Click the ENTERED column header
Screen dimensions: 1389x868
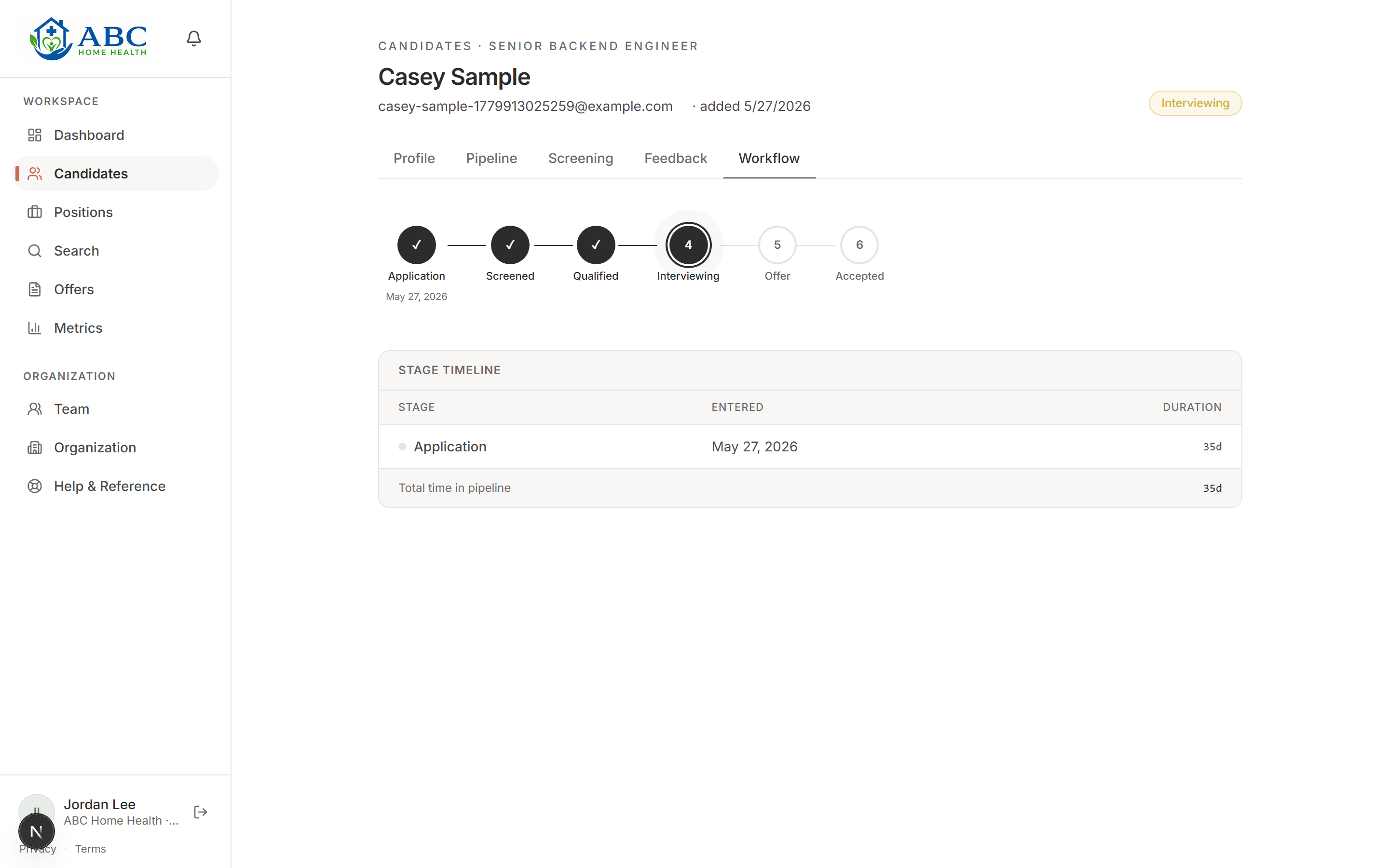click(737, 407)
